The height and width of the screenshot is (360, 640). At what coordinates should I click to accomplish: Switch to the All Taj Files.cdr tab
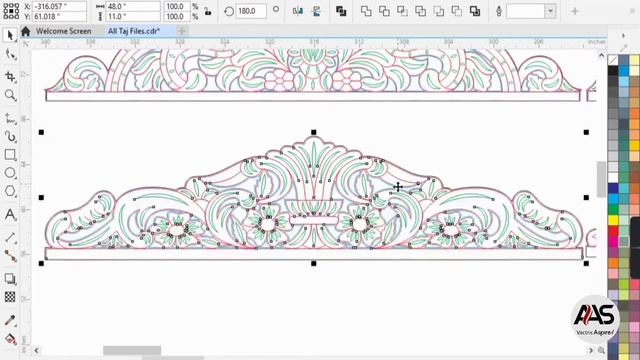coord(134,31)
